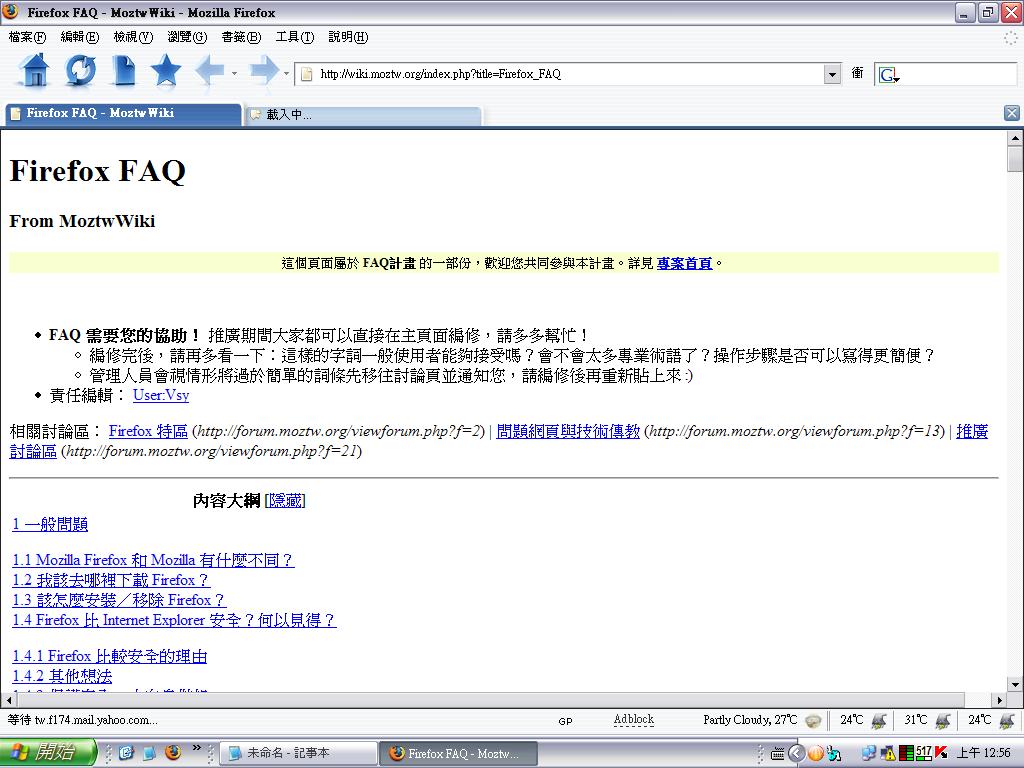
Task: Click the 517 tray icon
Action: [923, 752]
